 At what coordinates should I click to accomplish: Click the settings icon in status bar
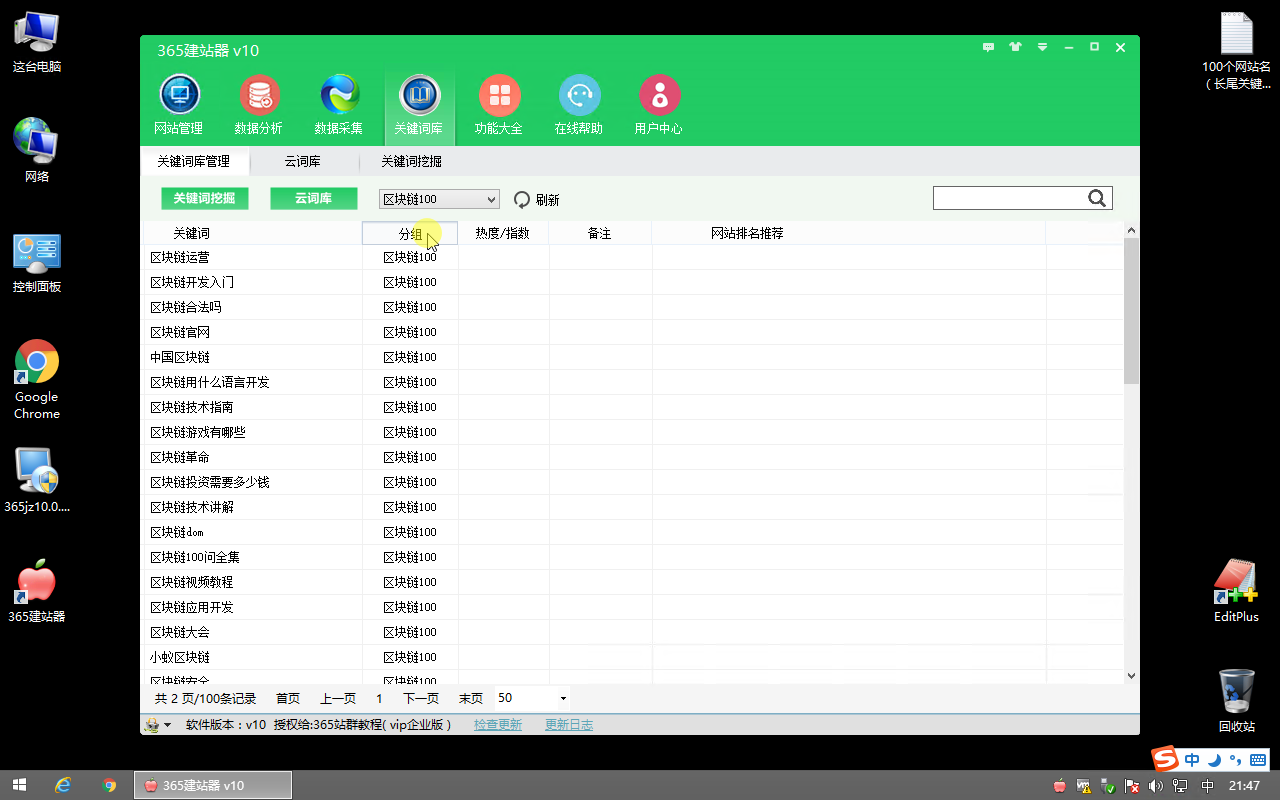pyautogui.click(x=152, y=725)
